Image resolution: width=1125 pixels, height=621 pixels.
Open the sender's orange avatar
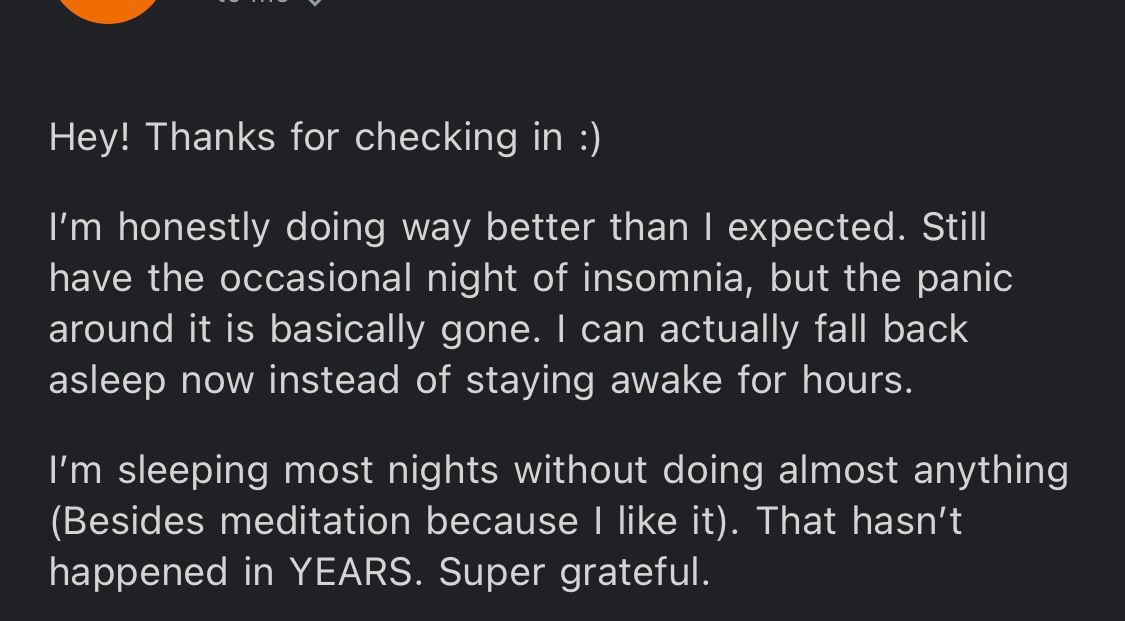coord(108,10)
